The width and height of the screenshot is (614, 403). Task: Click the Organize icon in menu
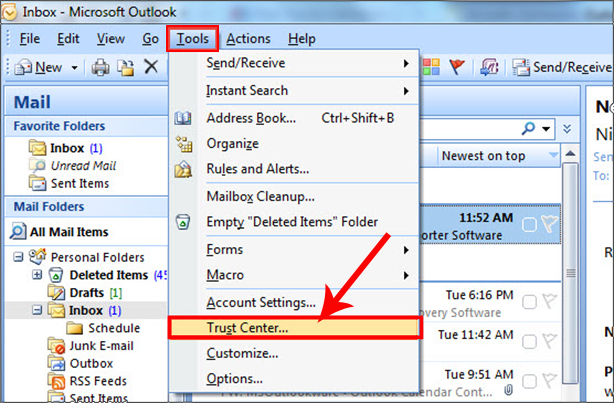tap(184, 144)
